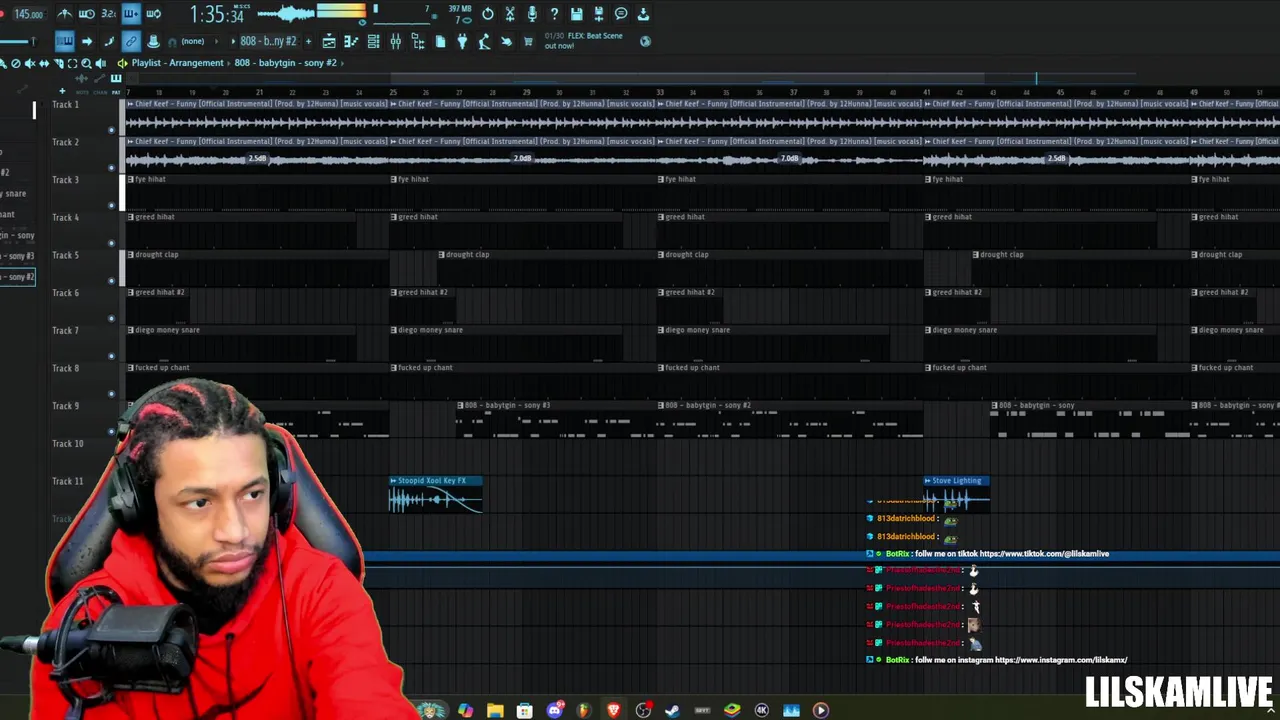Open the project info speech-bubble icon
Image resolution: width=1280 pixels, height=720 pixels.
click(621, 14)
